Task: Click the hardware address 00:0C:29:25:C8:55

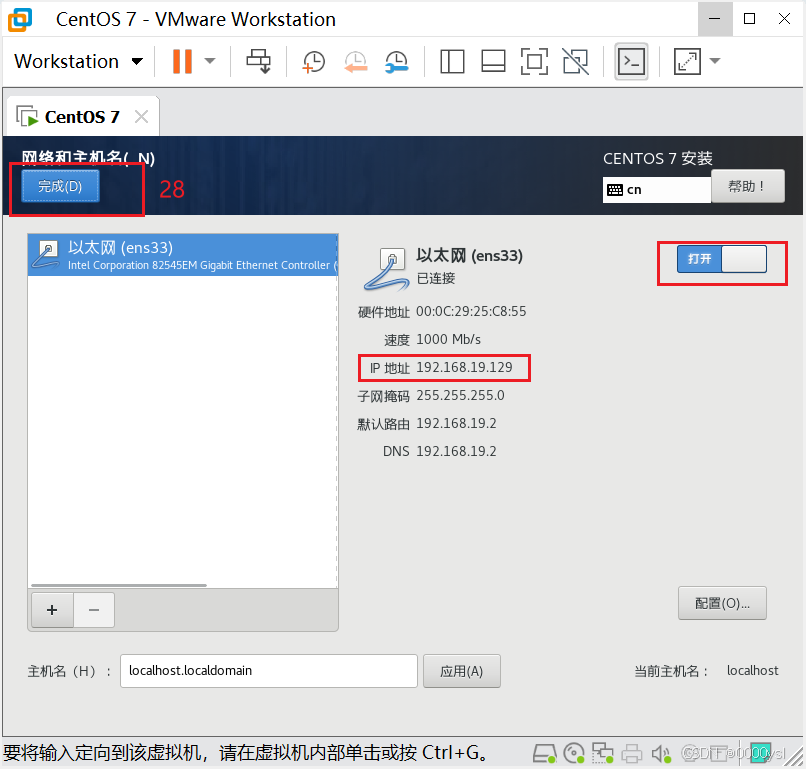Action: coord(471,312)
